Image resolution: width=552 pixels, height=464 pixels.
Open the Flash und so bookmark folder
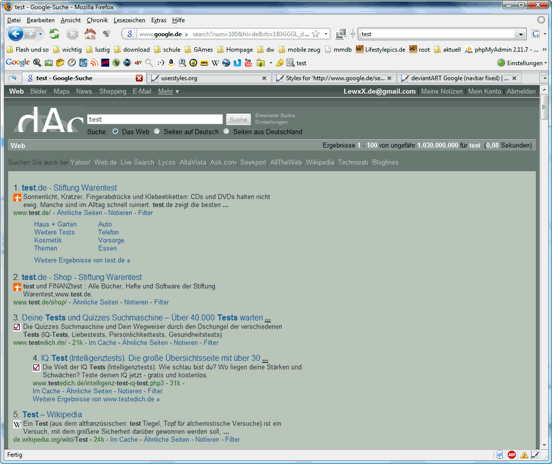28,50
